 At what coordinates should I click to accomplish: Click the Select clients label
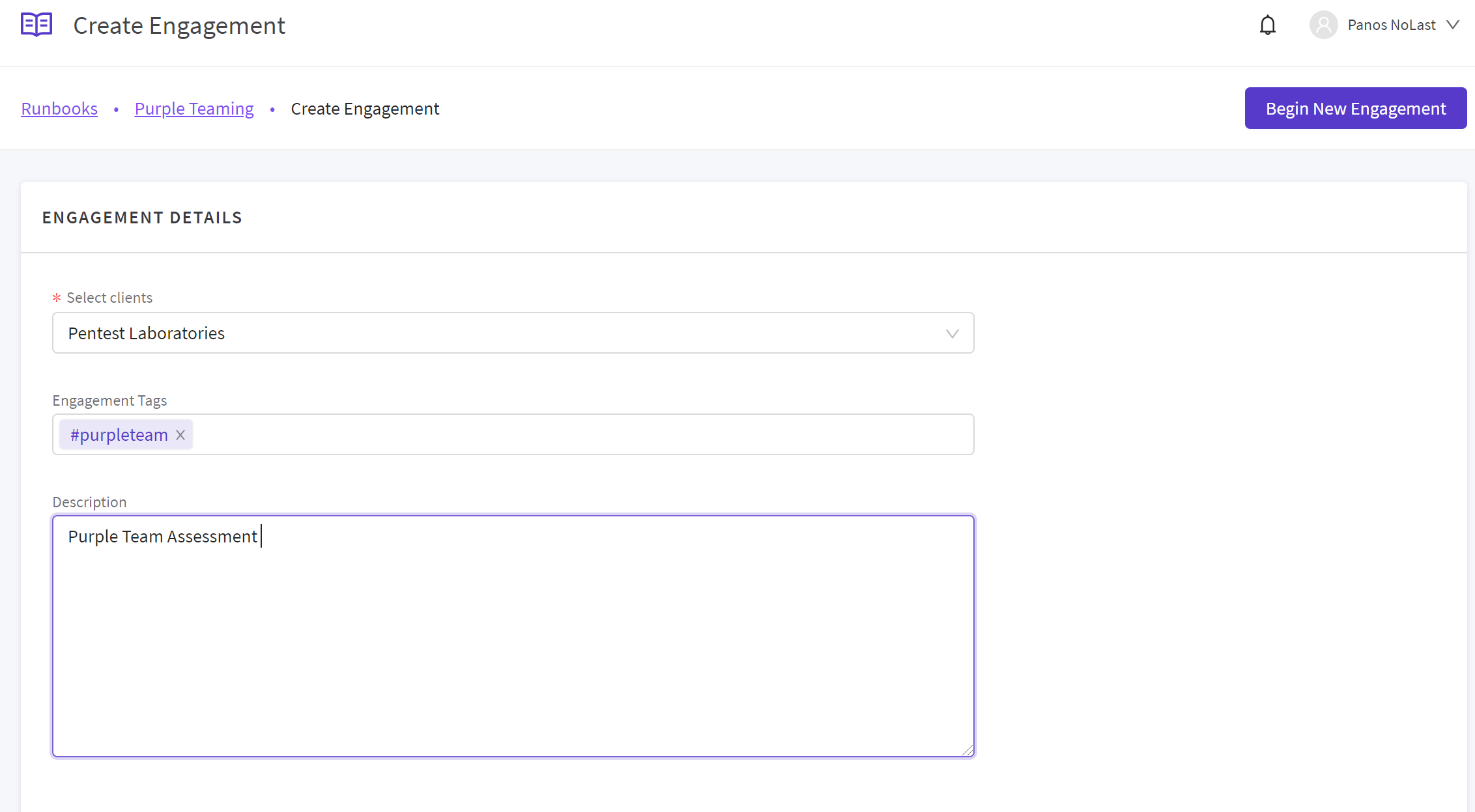coord(109,298)
